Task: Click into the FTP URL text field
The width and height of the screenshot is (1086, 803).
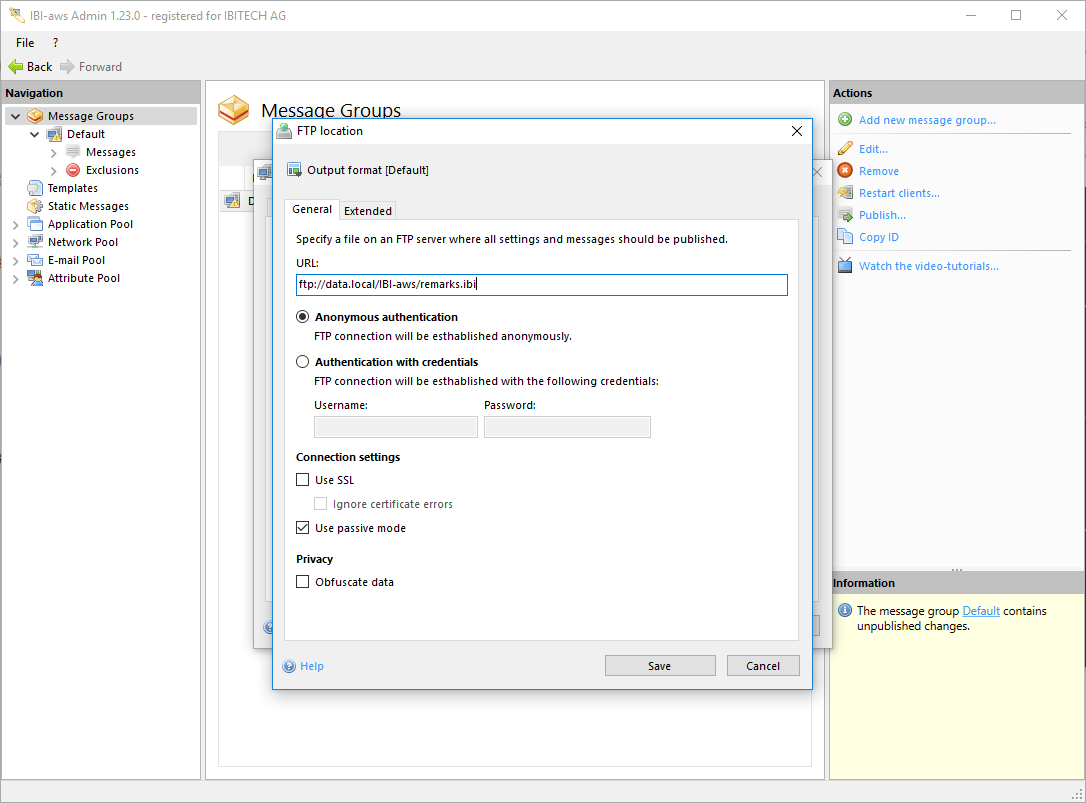Action: (x=540, y=285)
